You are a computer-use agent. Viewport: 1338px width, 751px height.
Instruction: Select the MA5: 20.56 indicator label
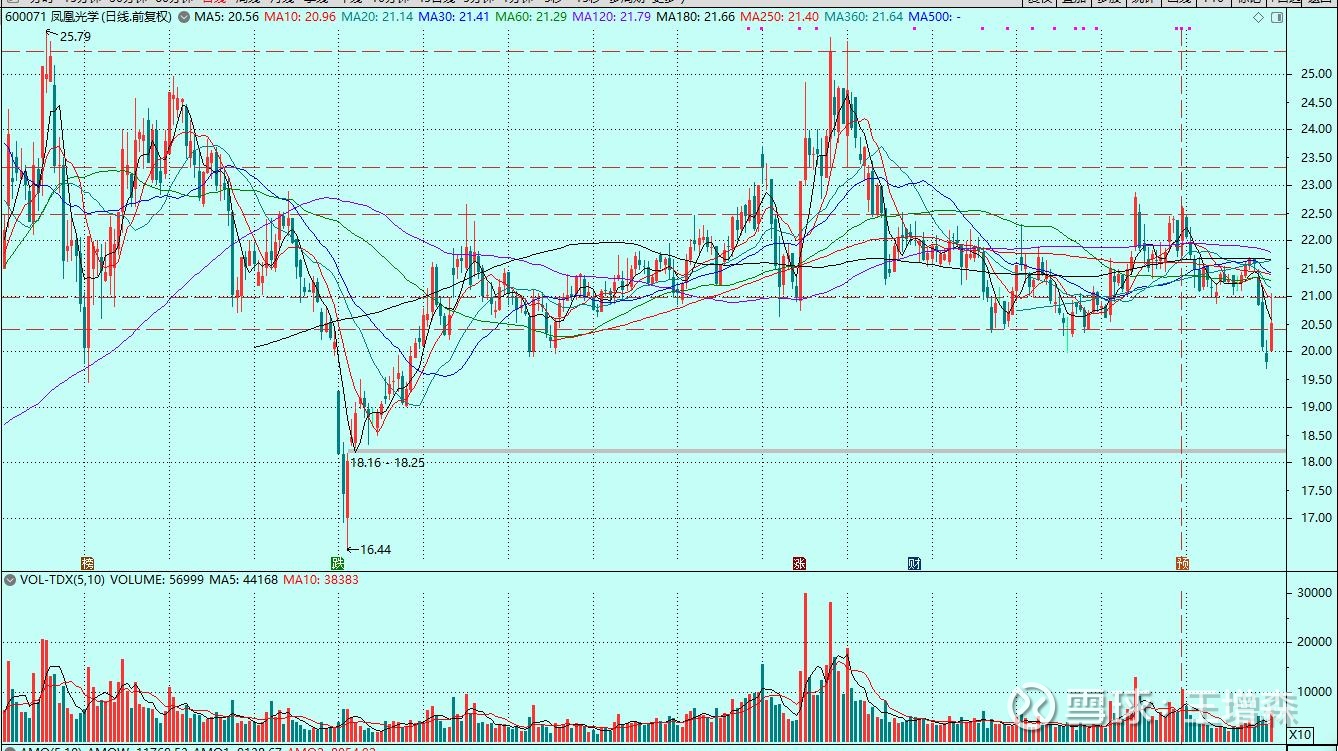click(x=227, y=18)
